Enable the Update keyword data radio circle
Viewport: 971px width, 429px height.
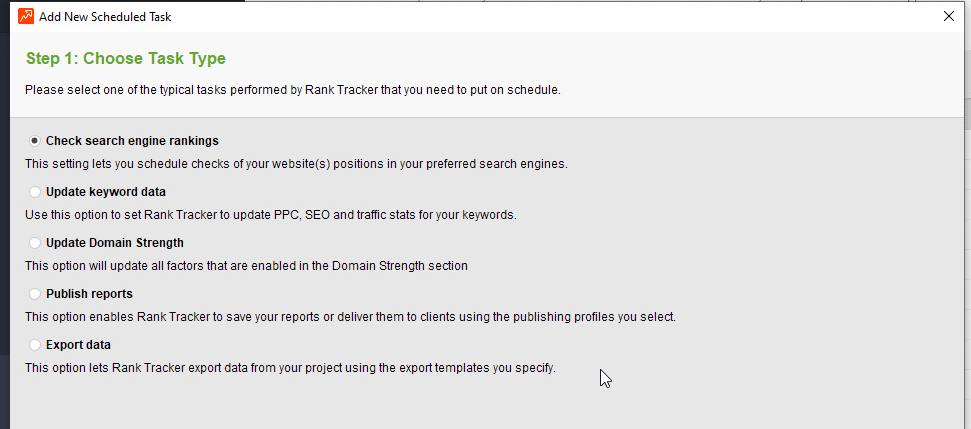(35, 192)
